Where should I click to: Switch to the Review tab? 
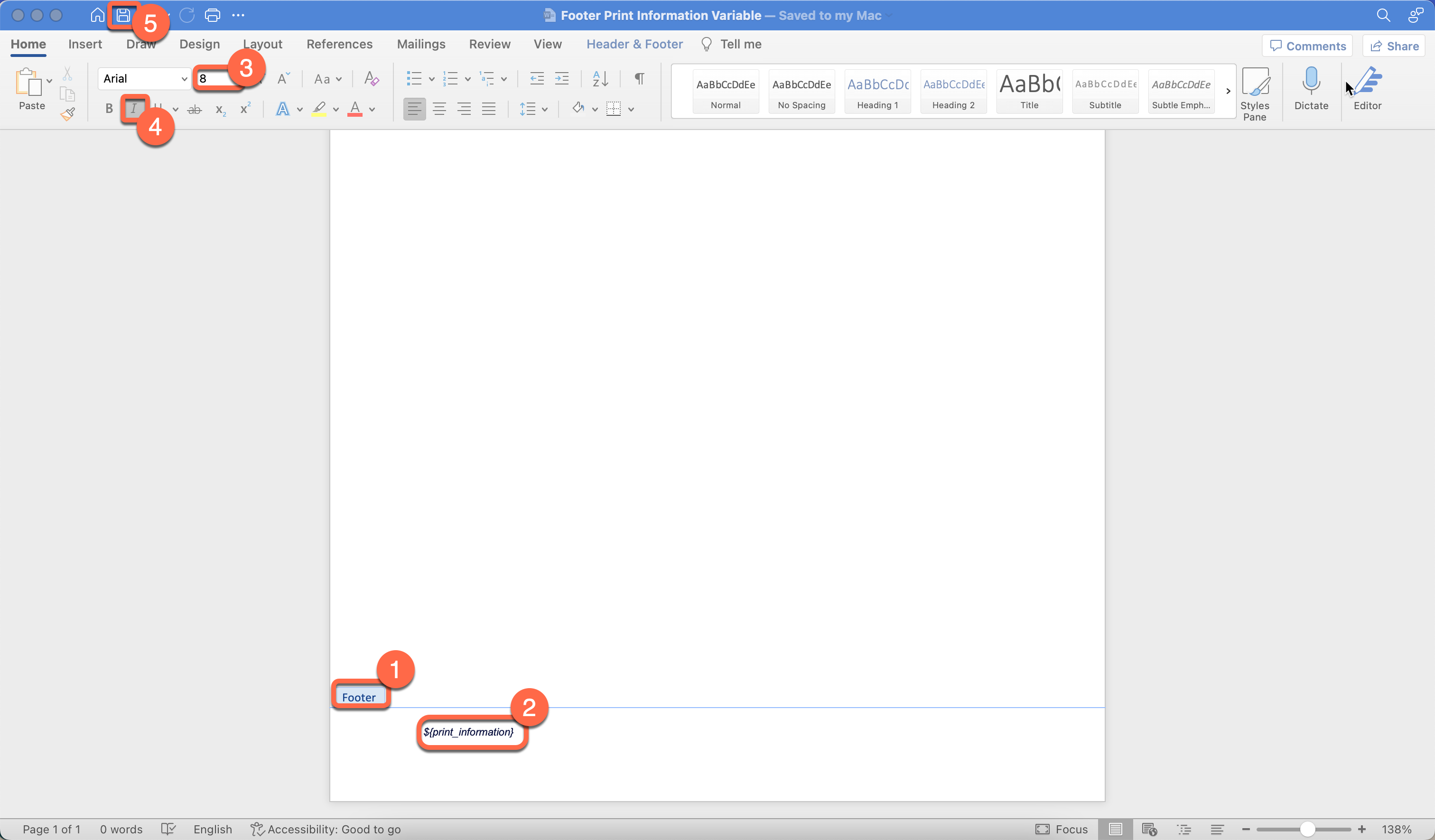pos(490,44)
